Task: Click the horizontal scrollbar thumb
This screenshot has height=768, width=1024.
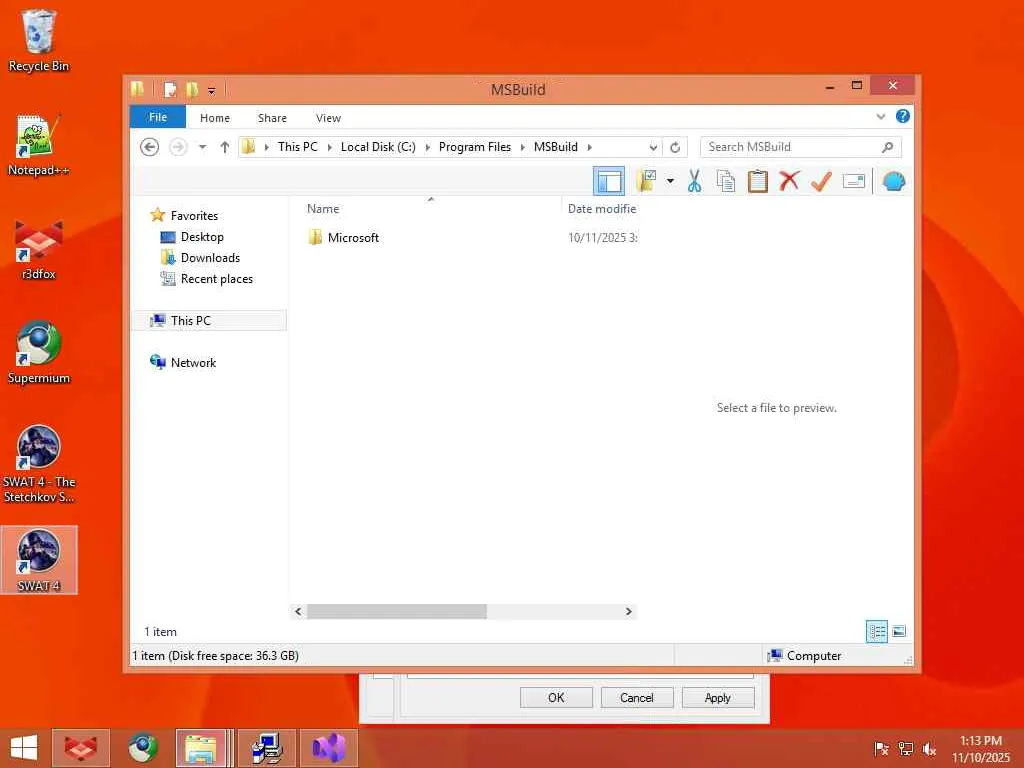Action: tap(397, 611)
